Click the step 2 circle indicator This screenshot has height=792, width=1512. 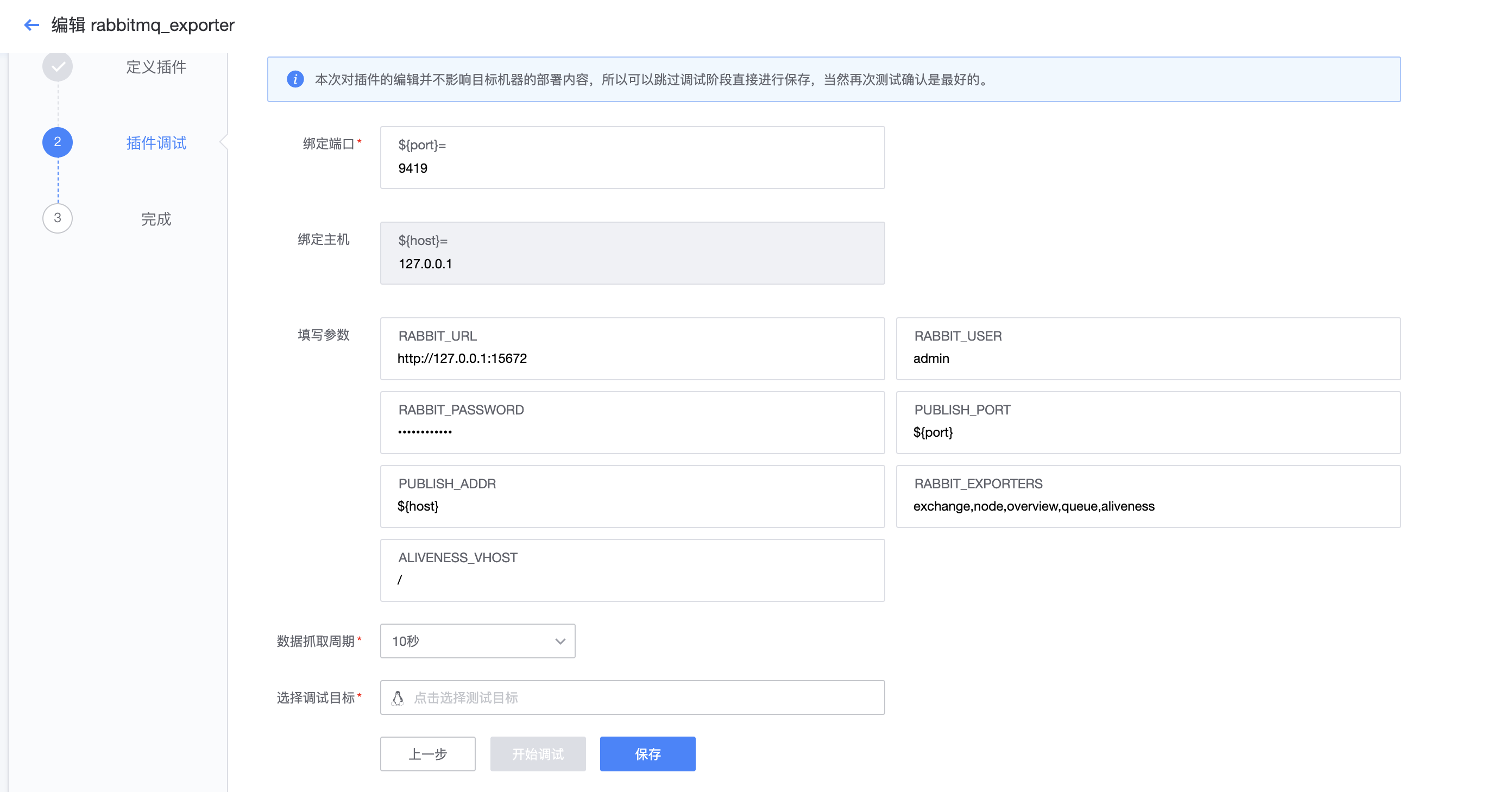click(58, 142)
